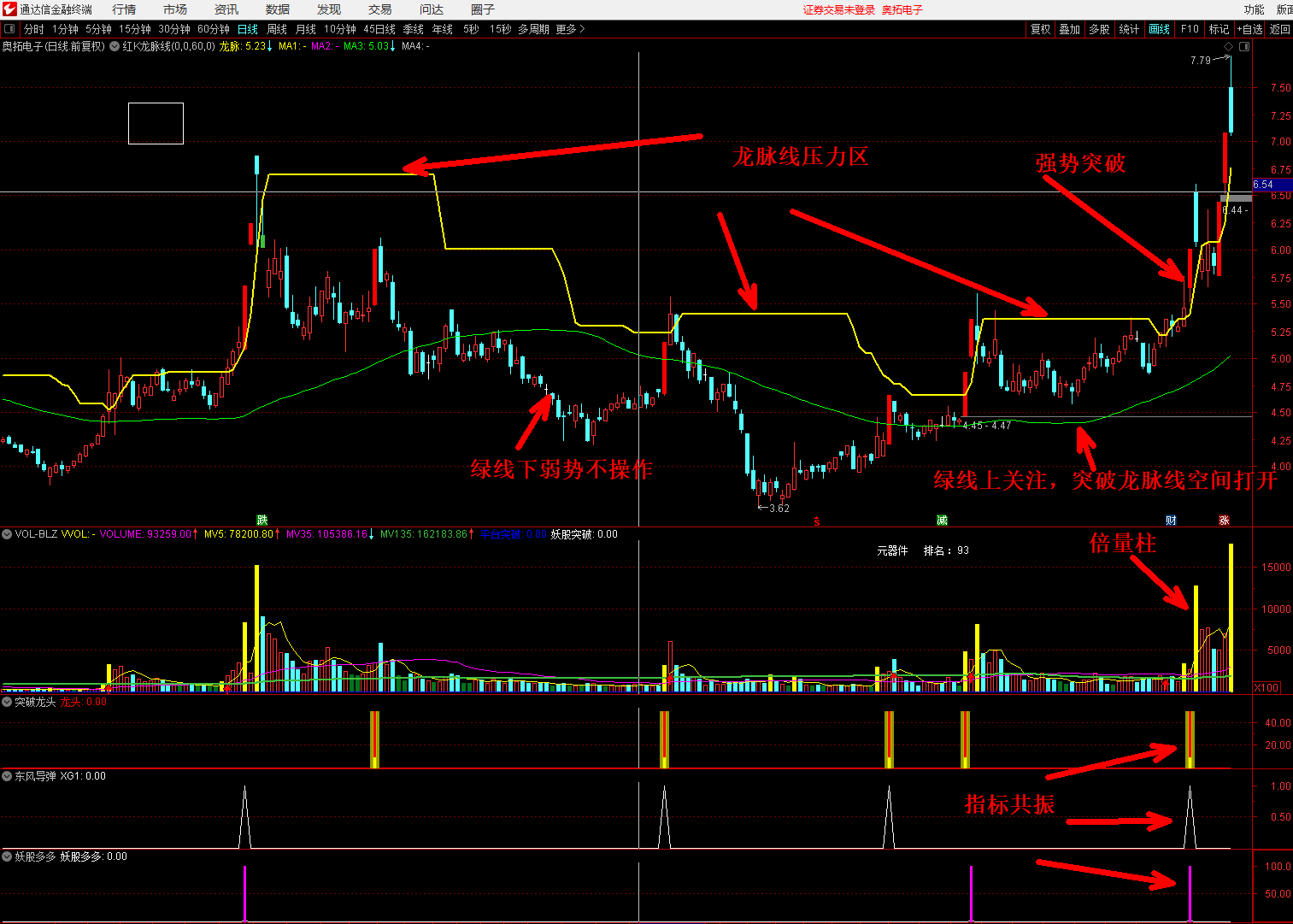Click the 7.79 high price label

click(x=1200, y=61)
